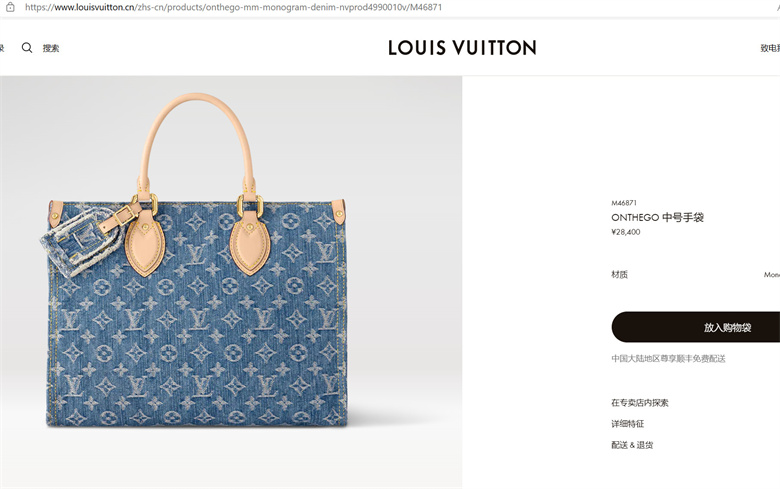Viewport: 780px width, 489px height.
Task: Open the 搜索 search label
Action: pyautogui.click(x=51, y=48)
